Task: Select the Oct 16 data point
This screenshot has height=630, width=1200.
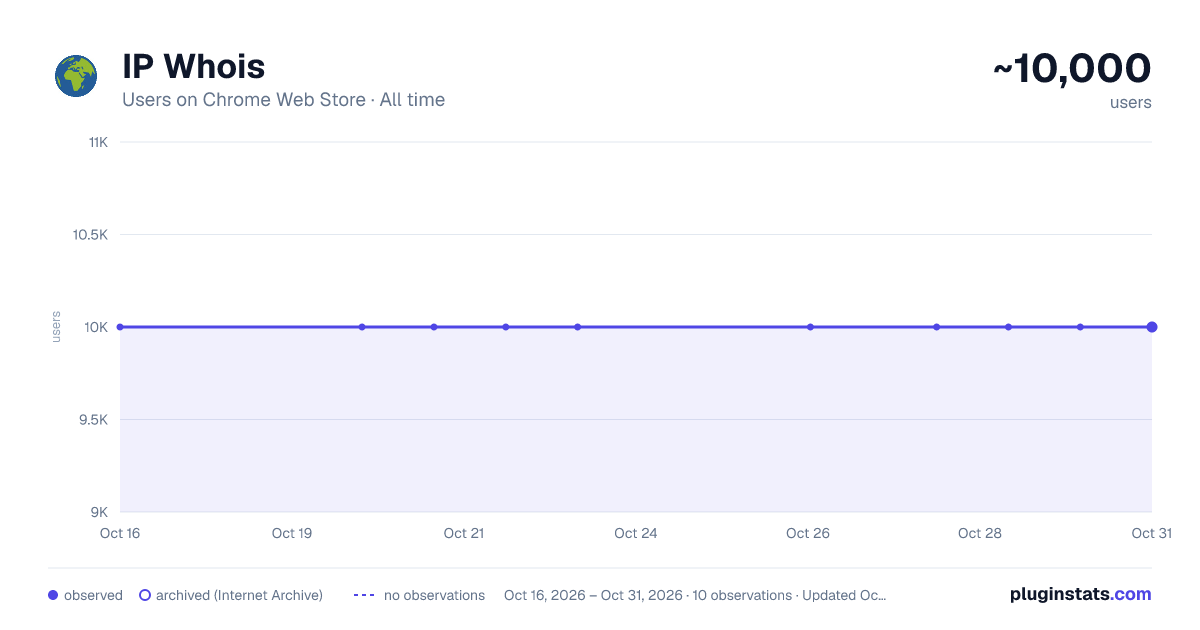Action: click(x=120, y=327)
